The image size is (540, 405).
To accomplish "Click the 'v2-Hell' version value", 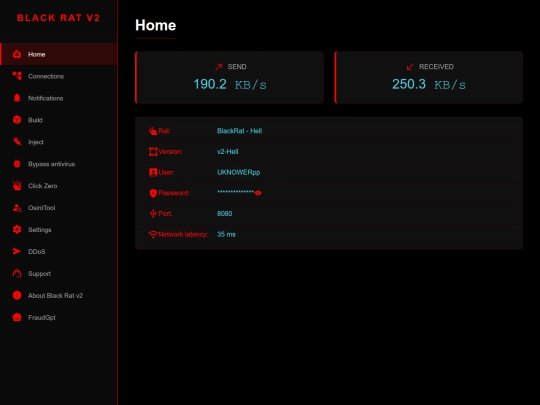I will [227, 152].
